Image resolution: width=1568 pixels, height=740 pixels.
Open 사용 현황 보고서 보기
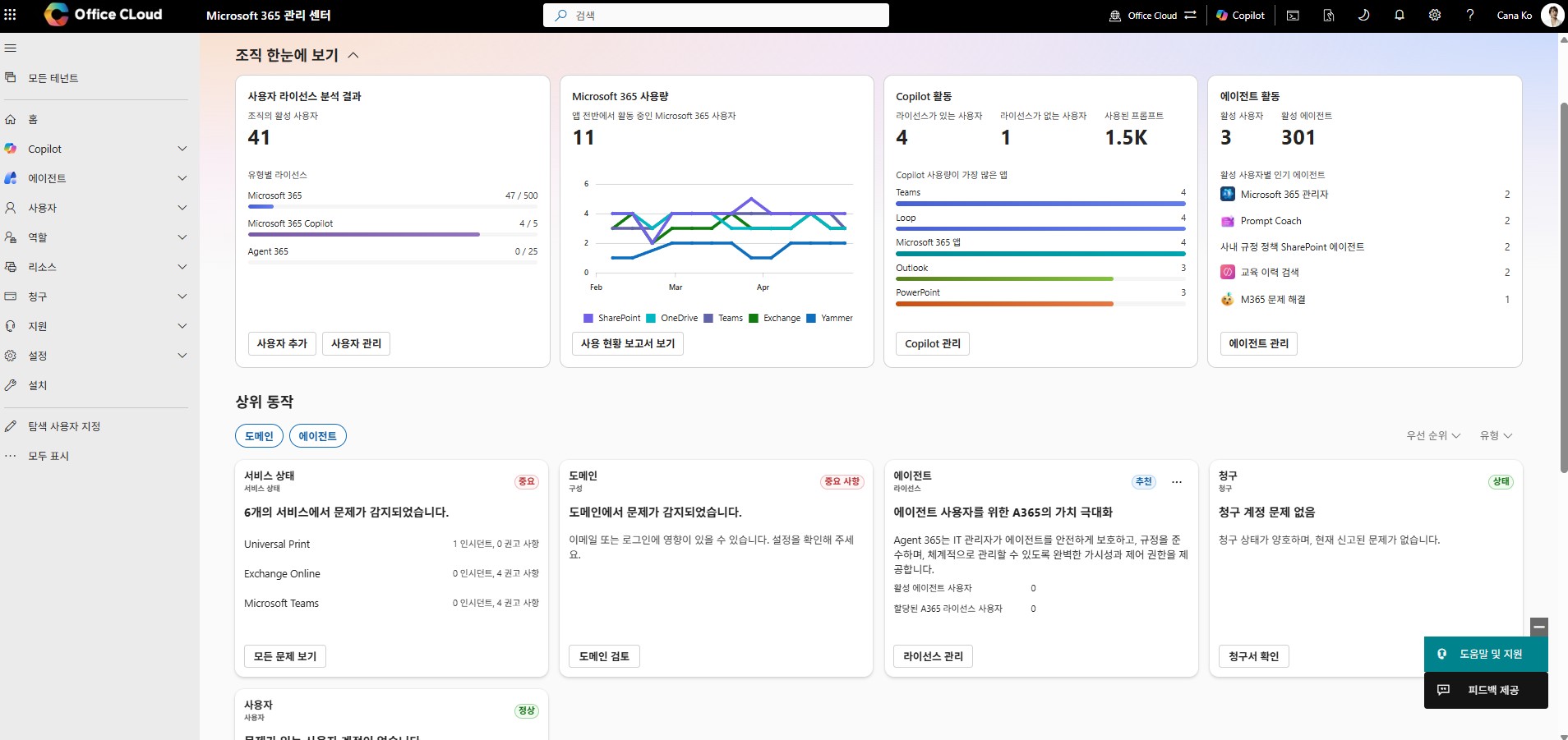point(628,343)
